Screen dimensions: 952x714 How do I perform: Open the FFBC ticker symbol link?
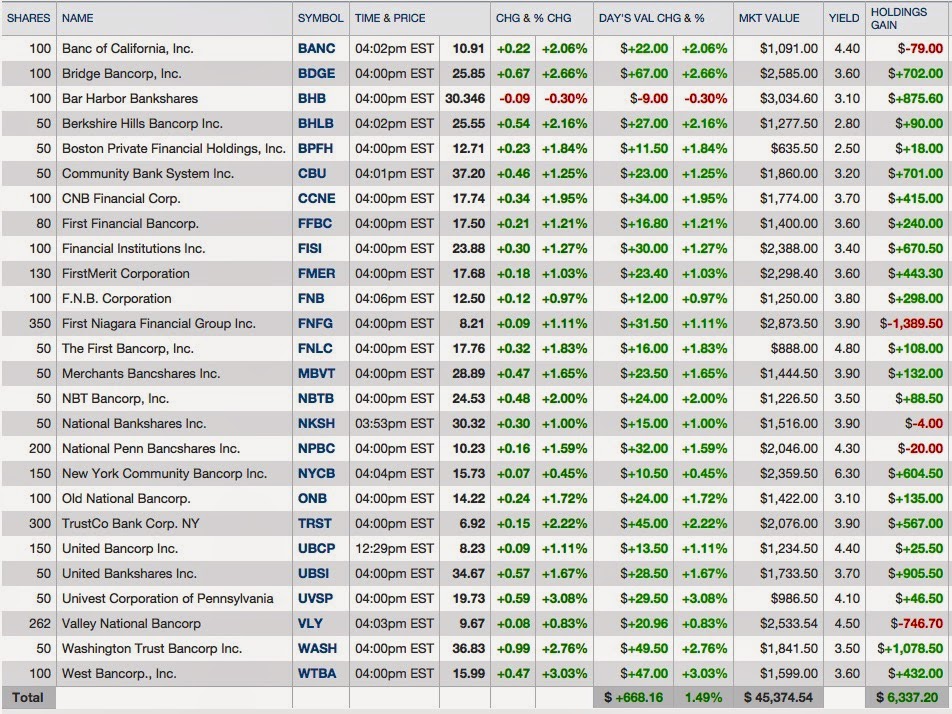point(314,223)
